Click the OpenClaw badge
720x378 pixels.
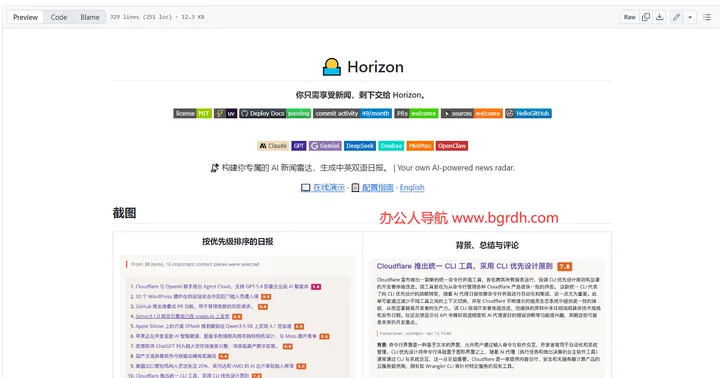[x=452, y=146]
